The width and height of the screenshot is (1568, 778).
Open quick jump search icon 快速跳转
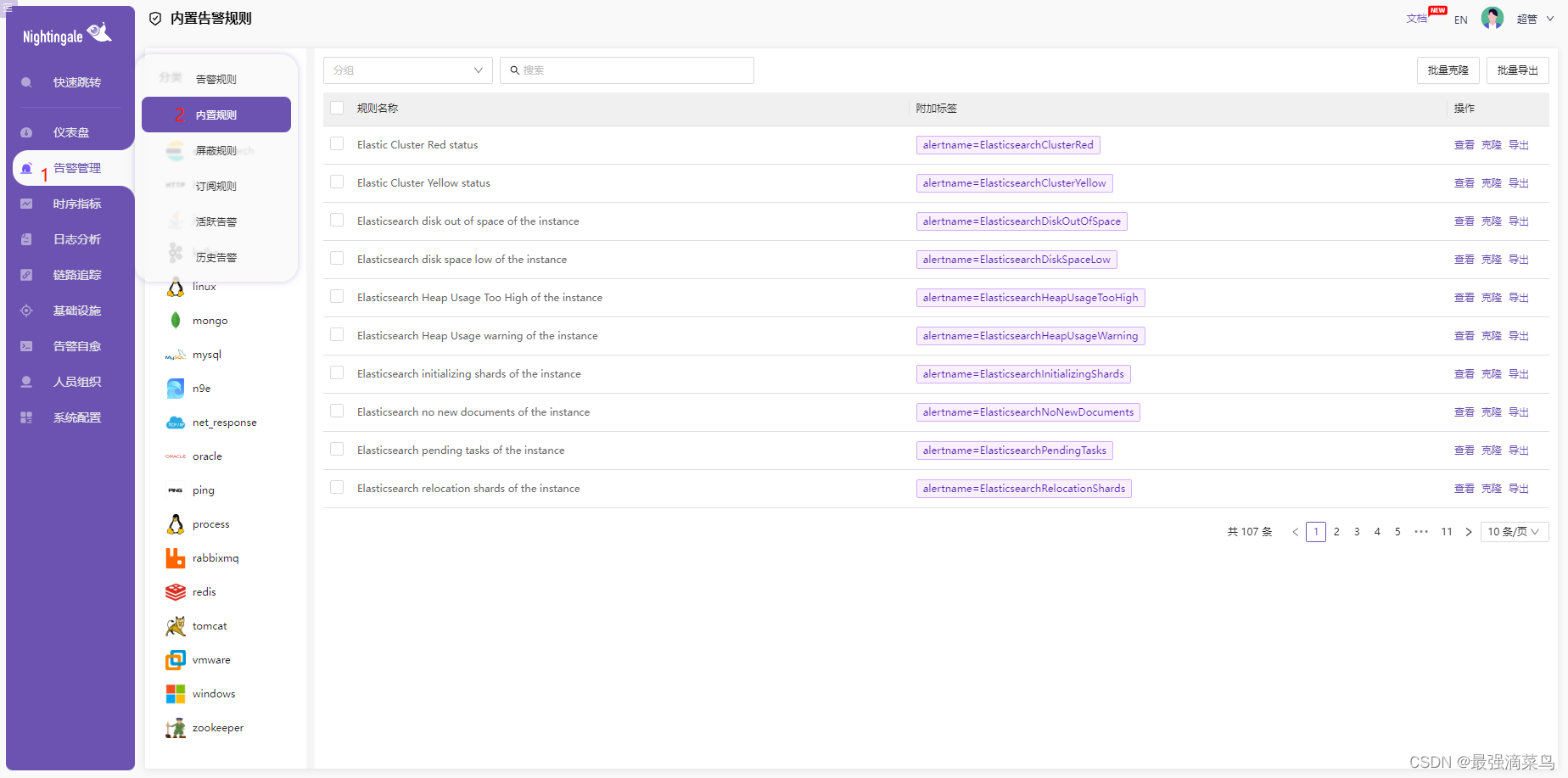coord(26,82)
